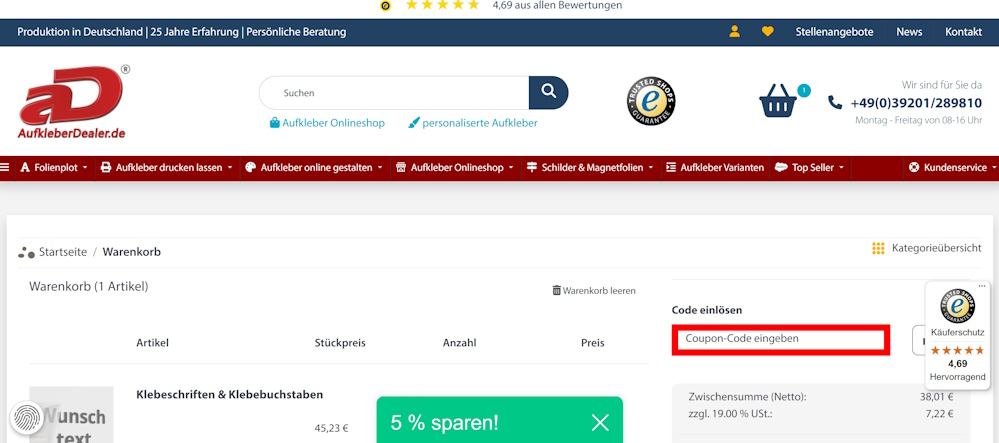Open the News link
The width and height of the screenshot is (999, 443).
(909, 32)
